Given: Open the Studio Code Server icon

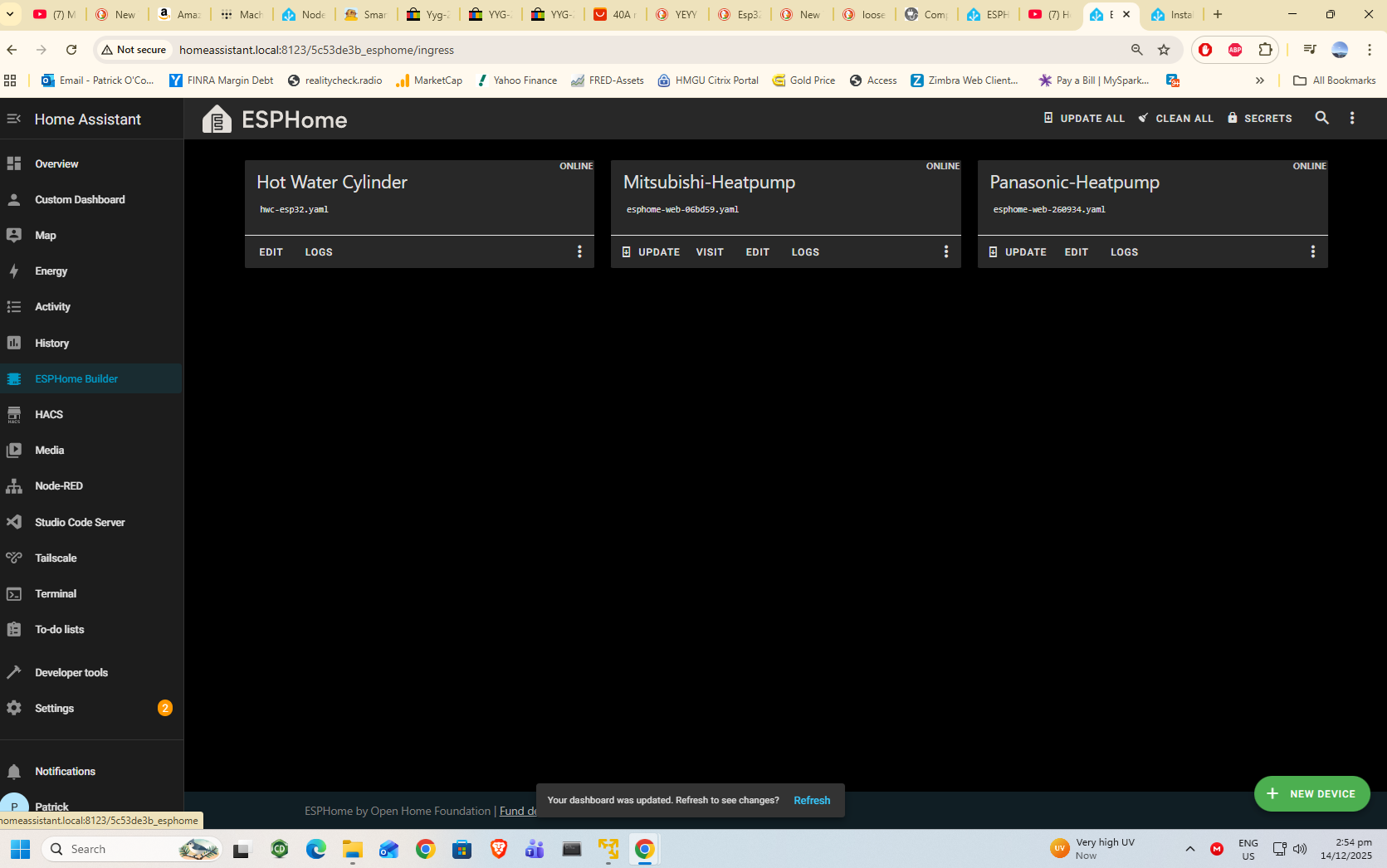Looking at the screenshot, I should click(x=14, y=522).
